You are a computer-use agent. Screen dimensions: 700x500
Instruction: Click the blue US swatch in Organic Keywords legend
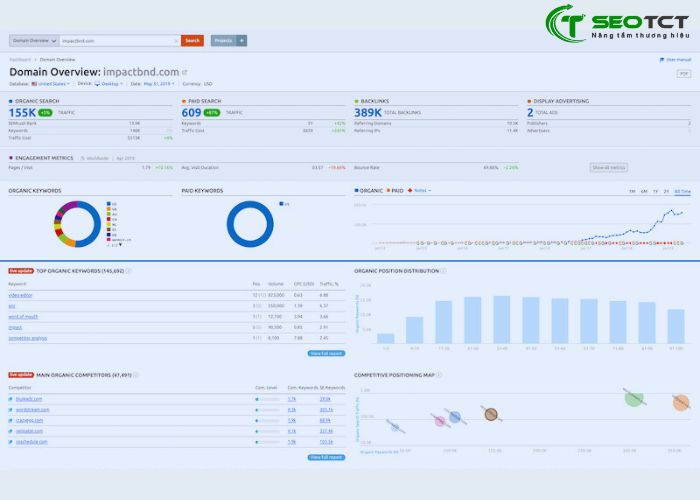pos(108,204)
